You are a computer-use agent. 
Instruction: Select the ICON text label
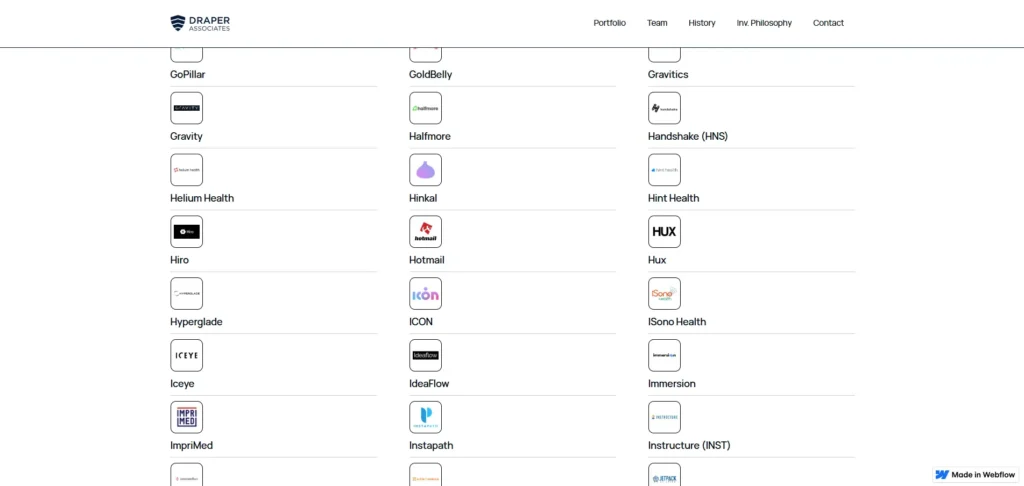point(421,322)
